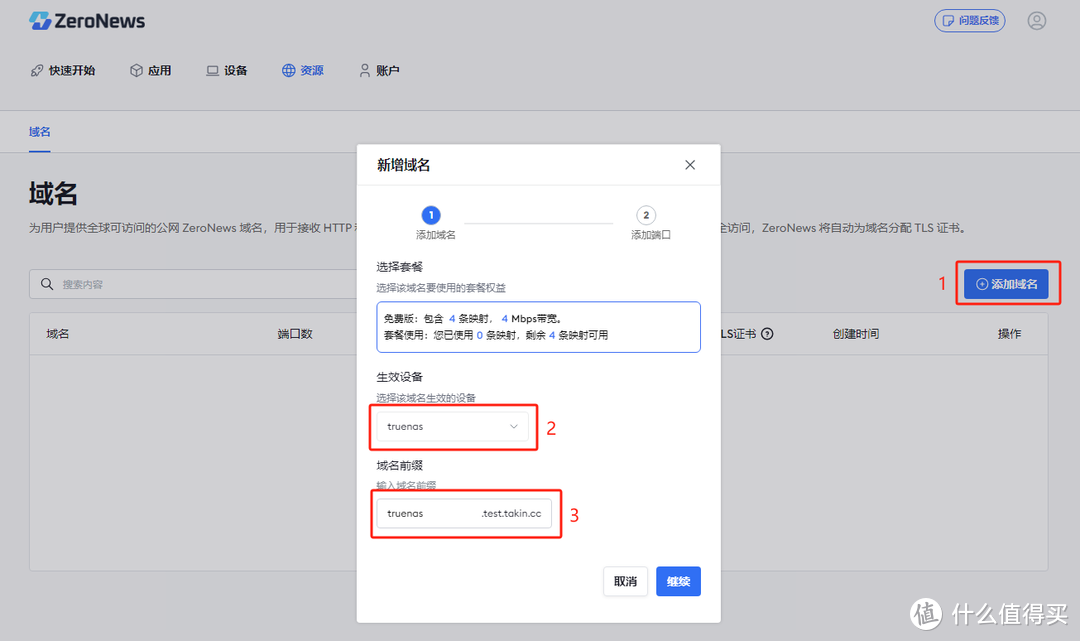1080x641 pixels.
Task: Select the 应用 cube icon in navigation
Action: [135, 70]
